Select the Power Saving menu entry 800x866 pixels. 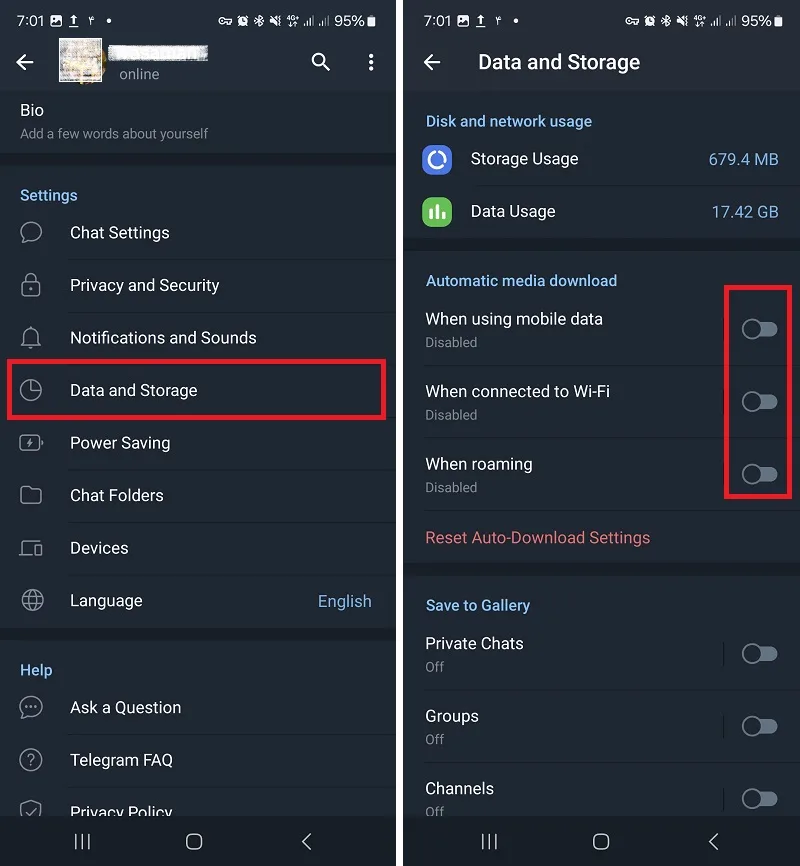pos(198,443)
